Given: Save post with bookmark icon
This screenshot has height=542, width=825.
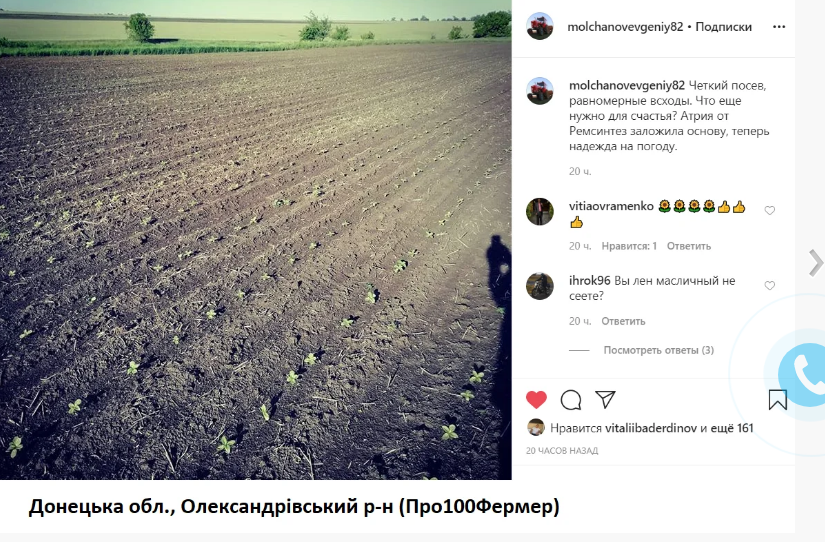Looking at the screenshot, I should (778, 400).
